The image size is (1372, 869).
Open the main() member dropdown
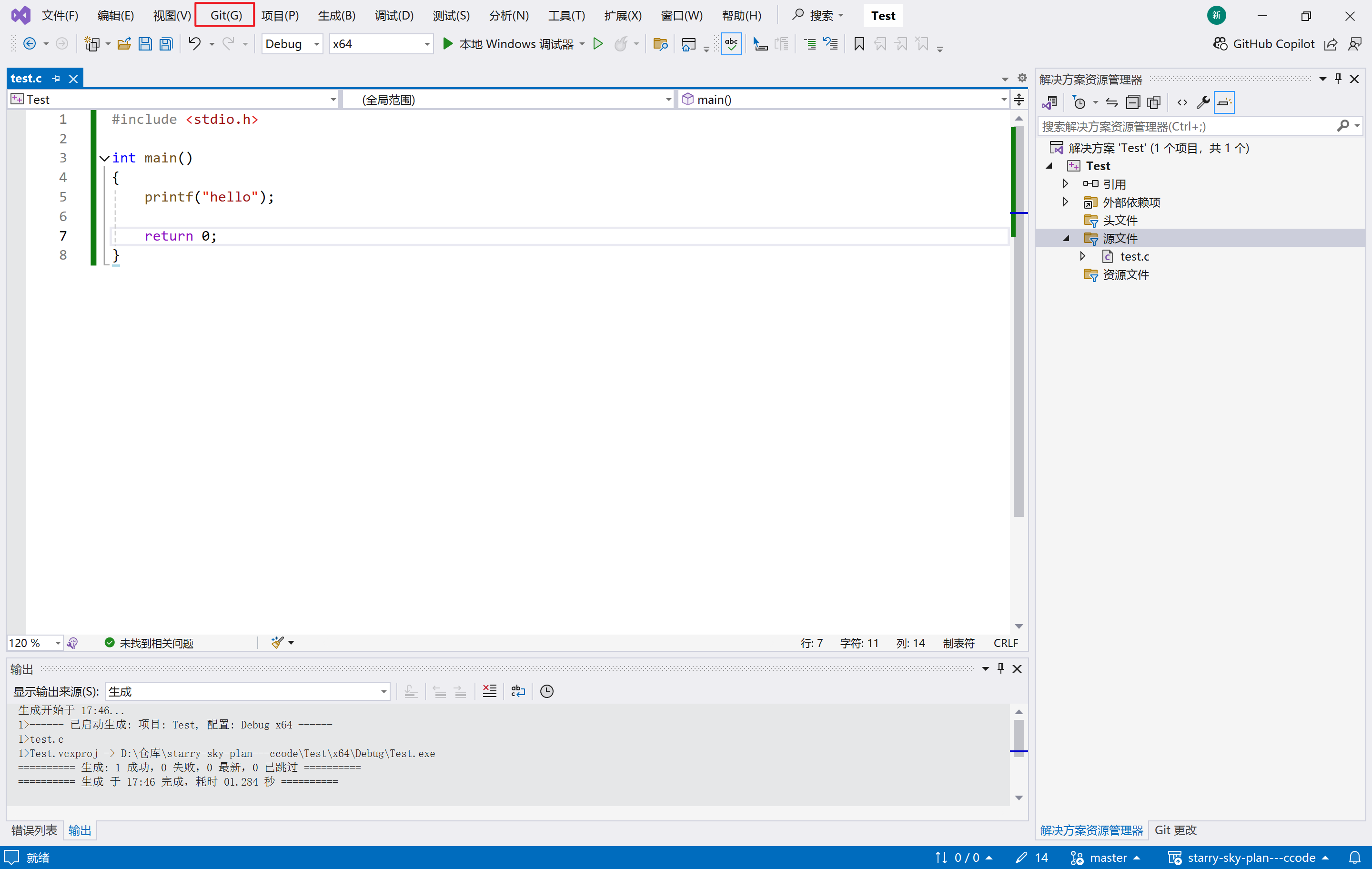[x=843, y=99]
